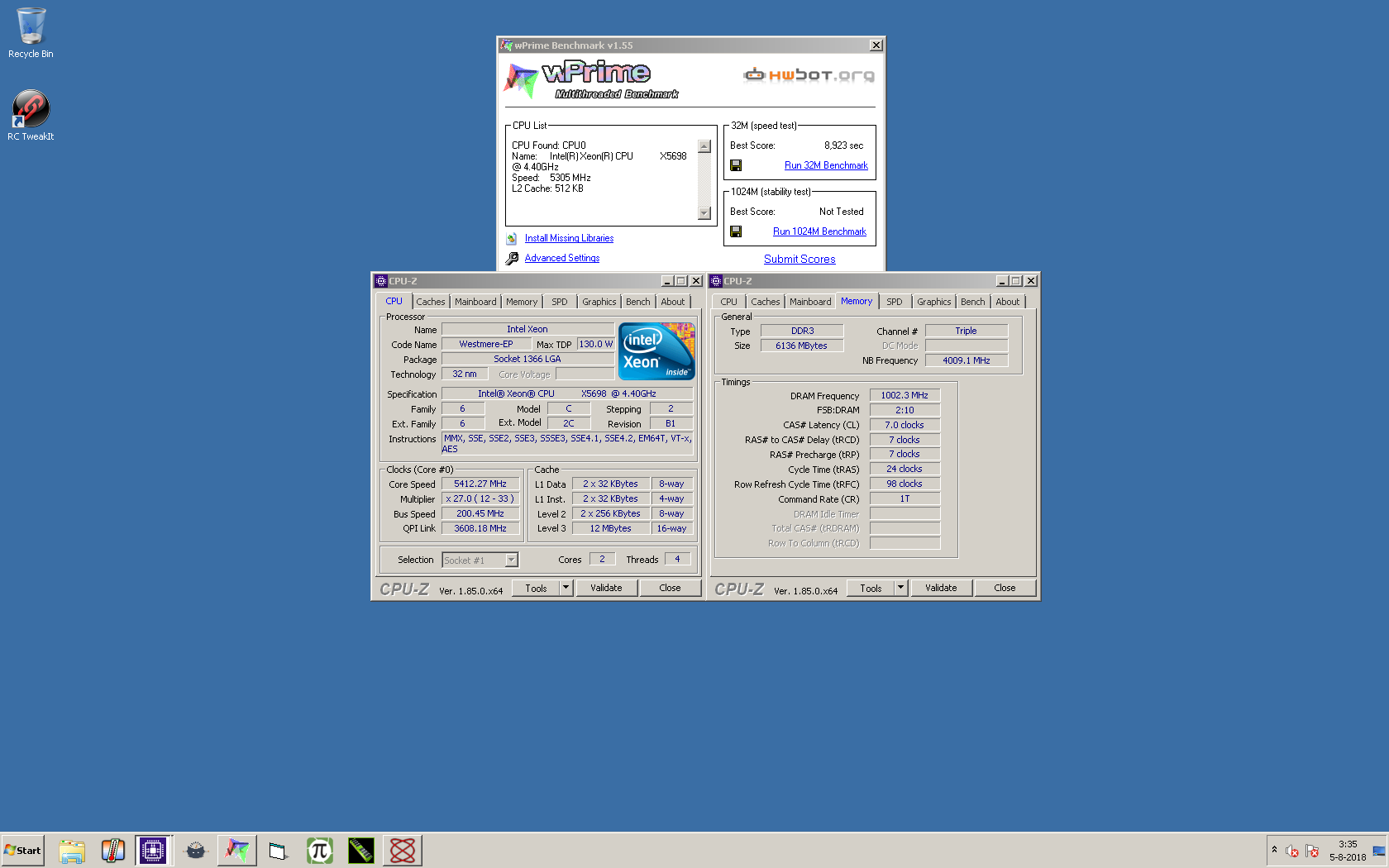Open About tab in right CPU-Z

(x=1008, y=302)
